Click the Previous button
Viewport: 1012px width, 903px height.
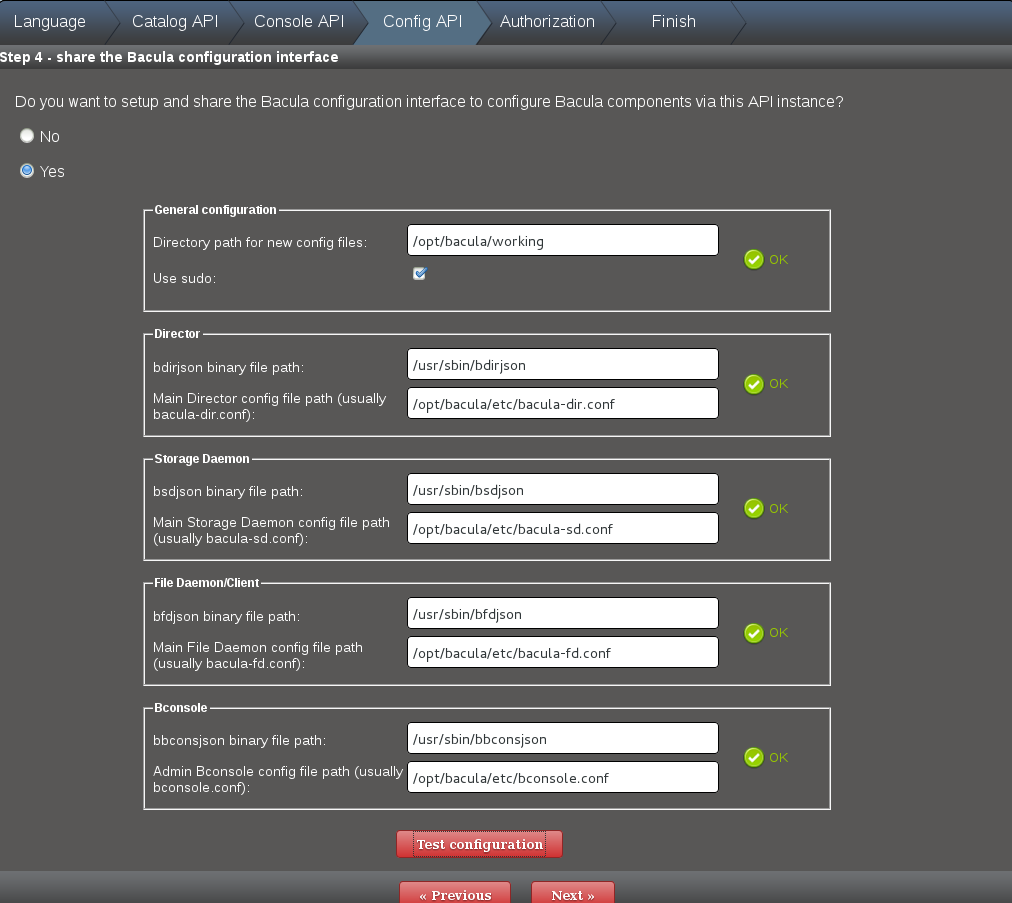(455, 894)
